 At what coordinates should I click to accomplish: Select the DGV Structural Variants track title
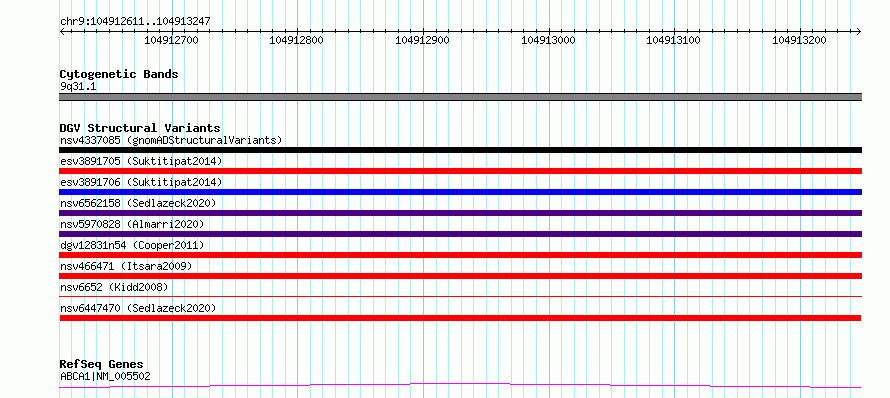(x=140, y=128)
